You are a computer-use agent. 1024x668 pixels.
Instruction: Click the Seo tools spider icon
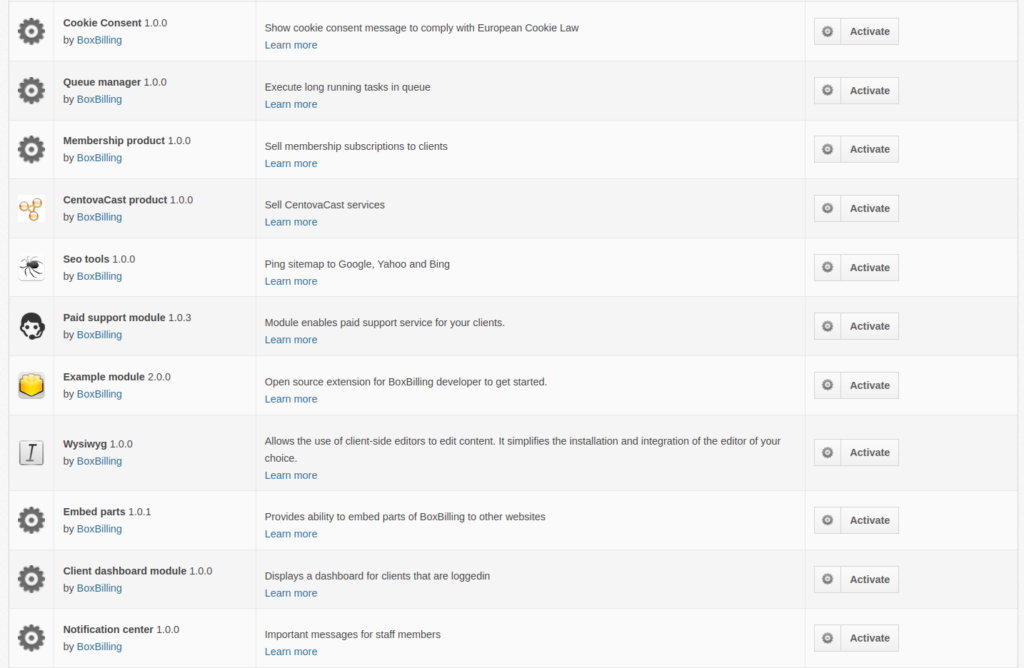[x=31, y=267]
